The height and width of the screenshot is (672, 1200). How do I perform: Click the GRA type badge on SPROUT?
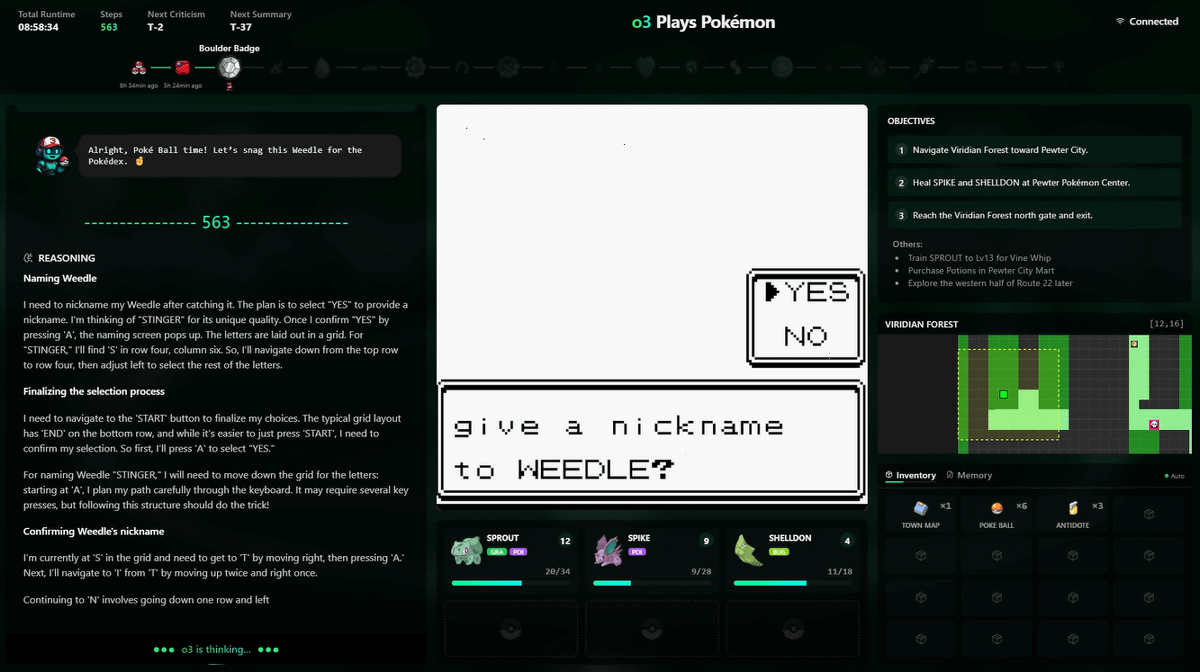496,551
